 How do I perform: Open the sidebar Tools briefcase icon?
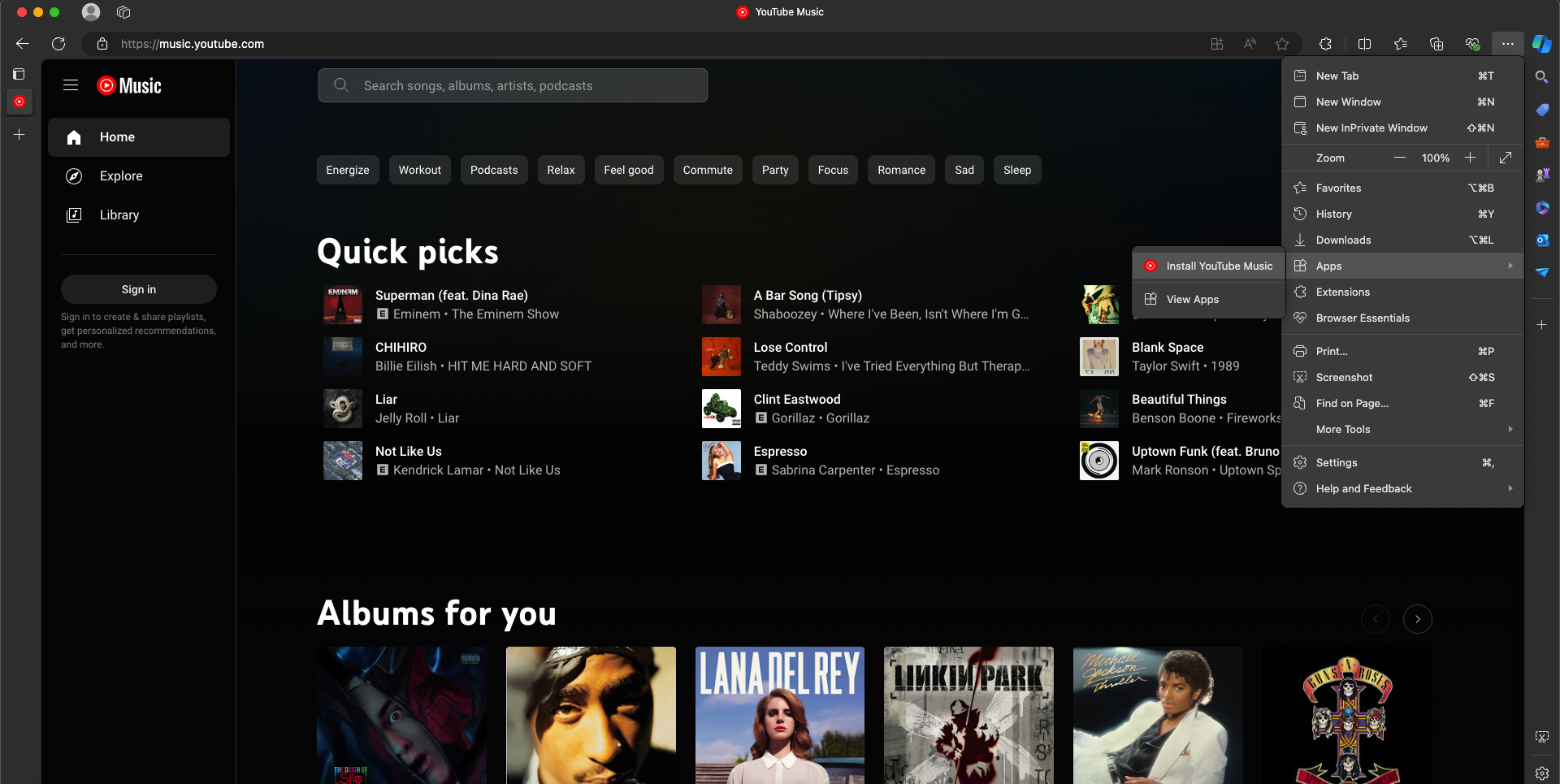(x=1541, y=142)
